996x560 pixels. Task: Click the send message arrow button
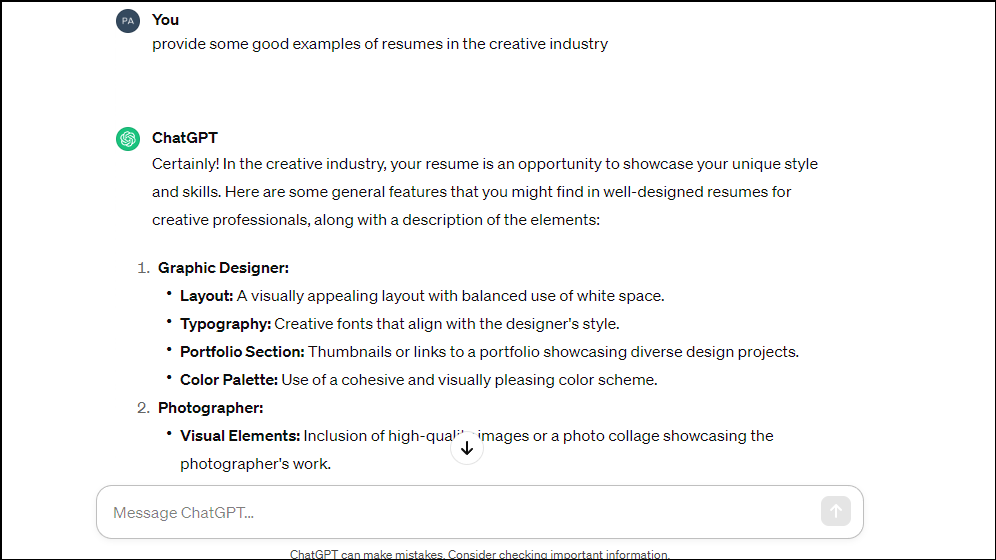(835, 511)
